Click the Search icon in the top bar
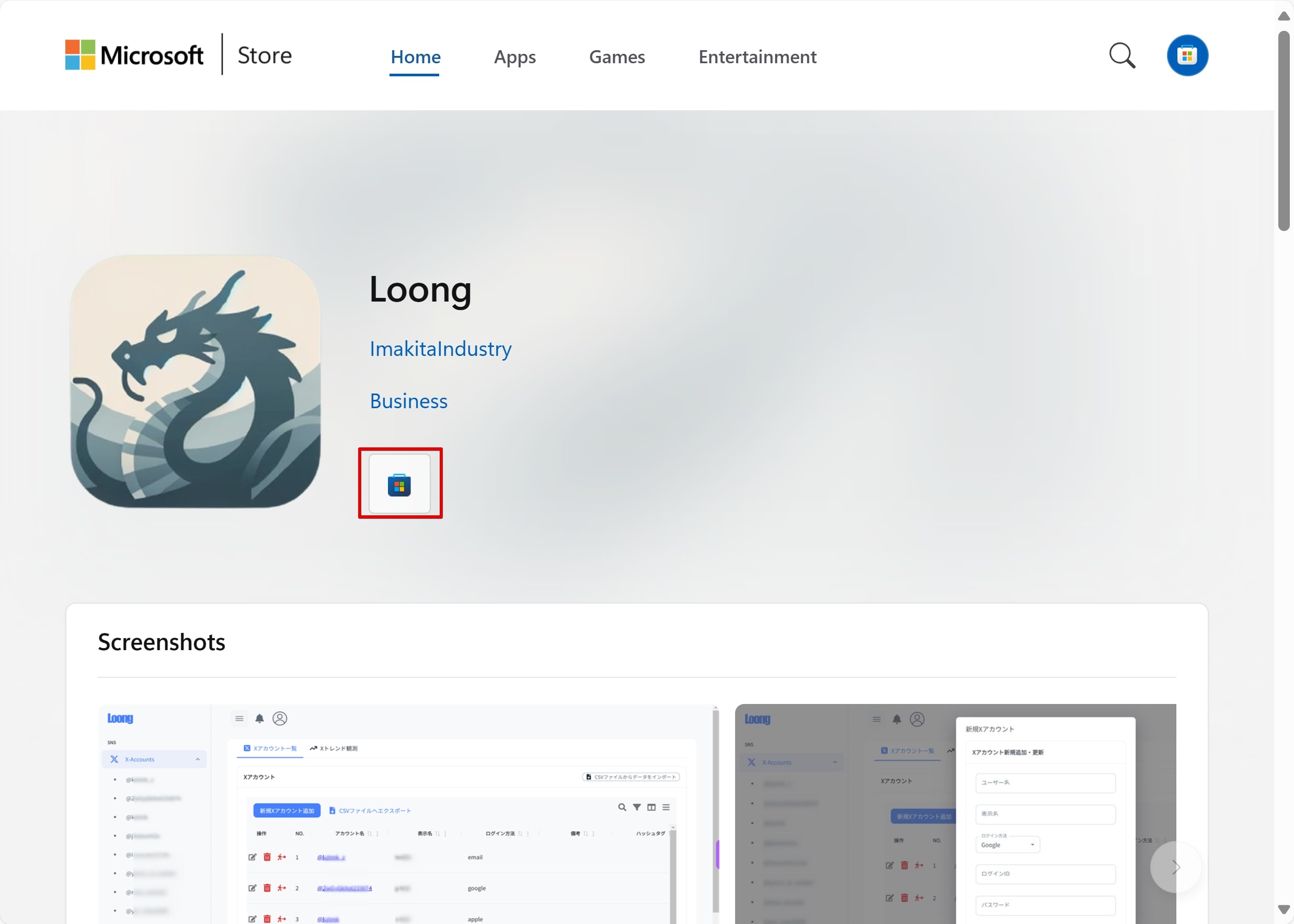Screen dimensions: 1294x924 pyautogui.click(x=1123, y=56)
